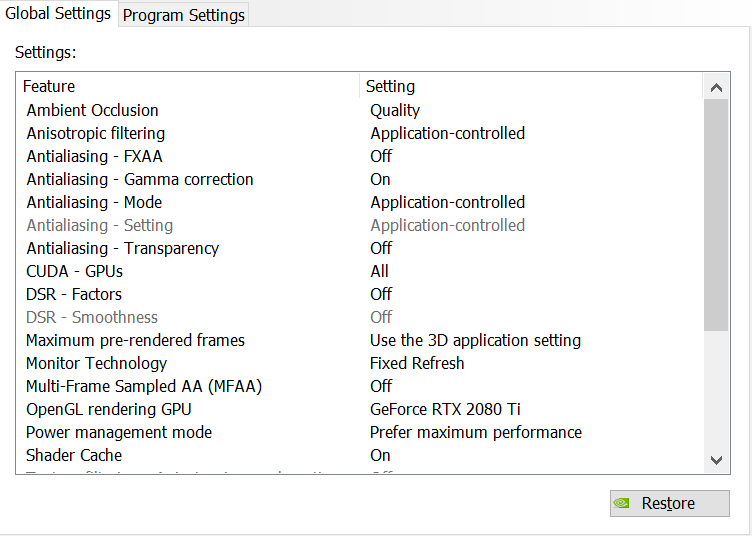Open the Off value for DSR Factors
The image size is (752, 536).
381,294
